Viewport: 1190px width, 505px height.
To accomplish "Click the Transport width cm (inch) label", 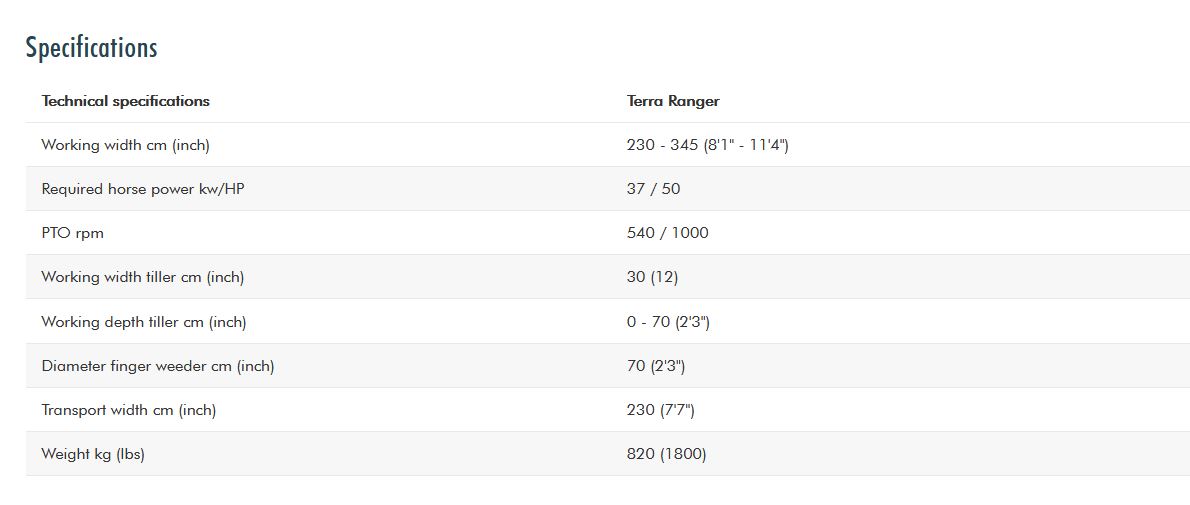I will pyautogui.click(x=128, y=410).
